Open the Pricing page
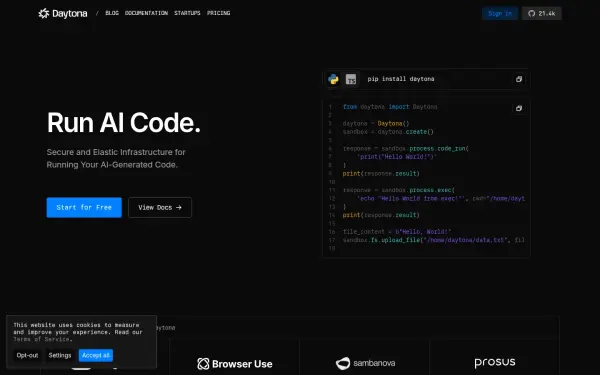This screenshot has height=375, width=600. pos(218,13)
